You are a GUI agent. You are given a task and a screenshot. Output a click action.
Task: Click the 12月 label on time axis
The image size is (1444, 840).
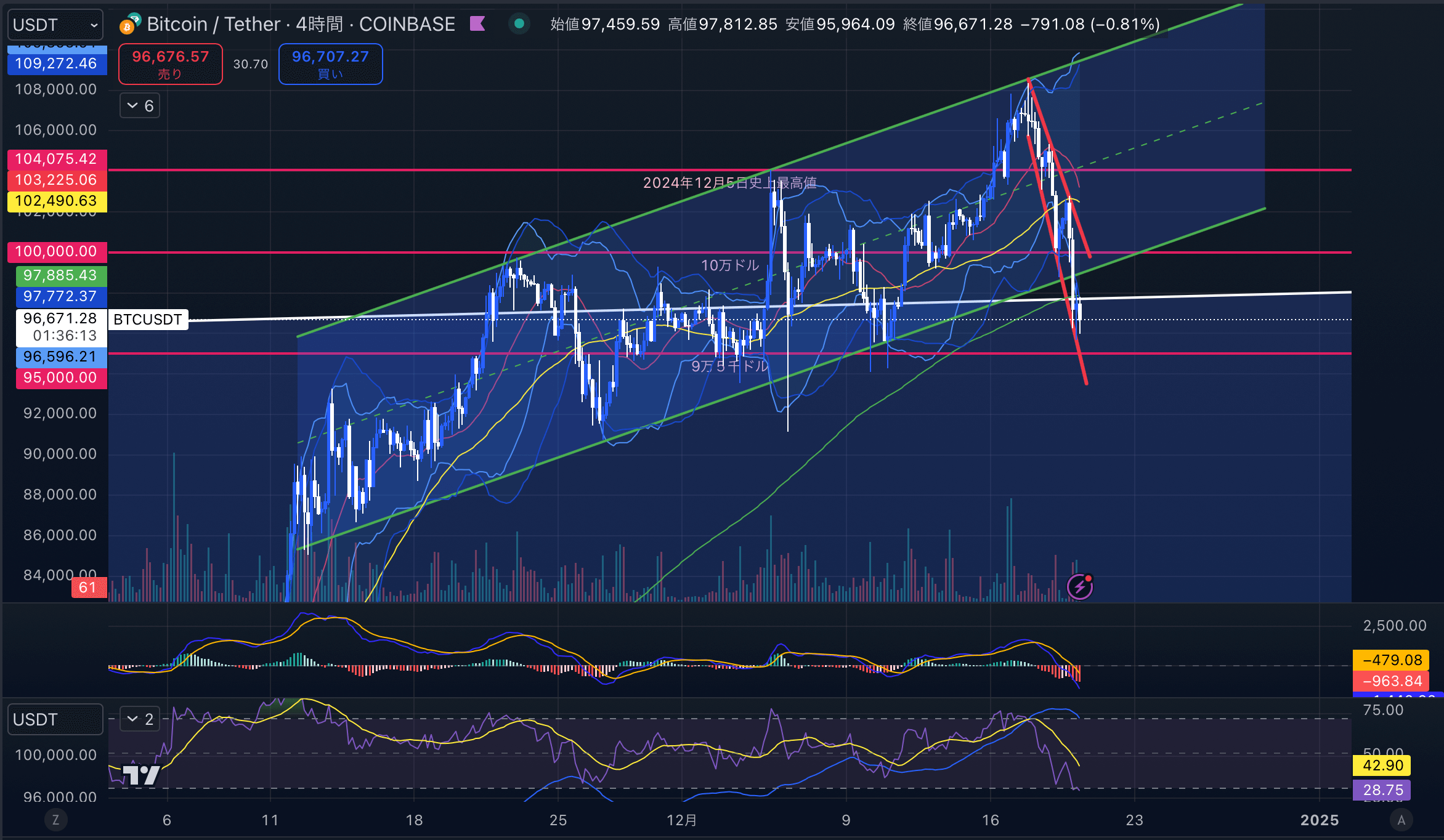[x=682, y=820]
